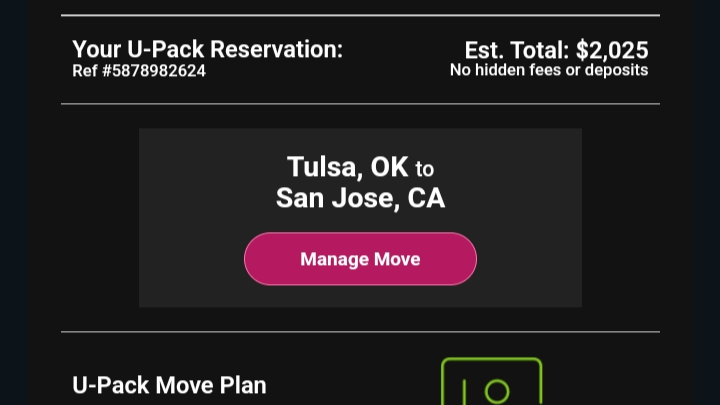Select the U-Pack Move Plan heading
Screen dimensions: 720x405
170,385
